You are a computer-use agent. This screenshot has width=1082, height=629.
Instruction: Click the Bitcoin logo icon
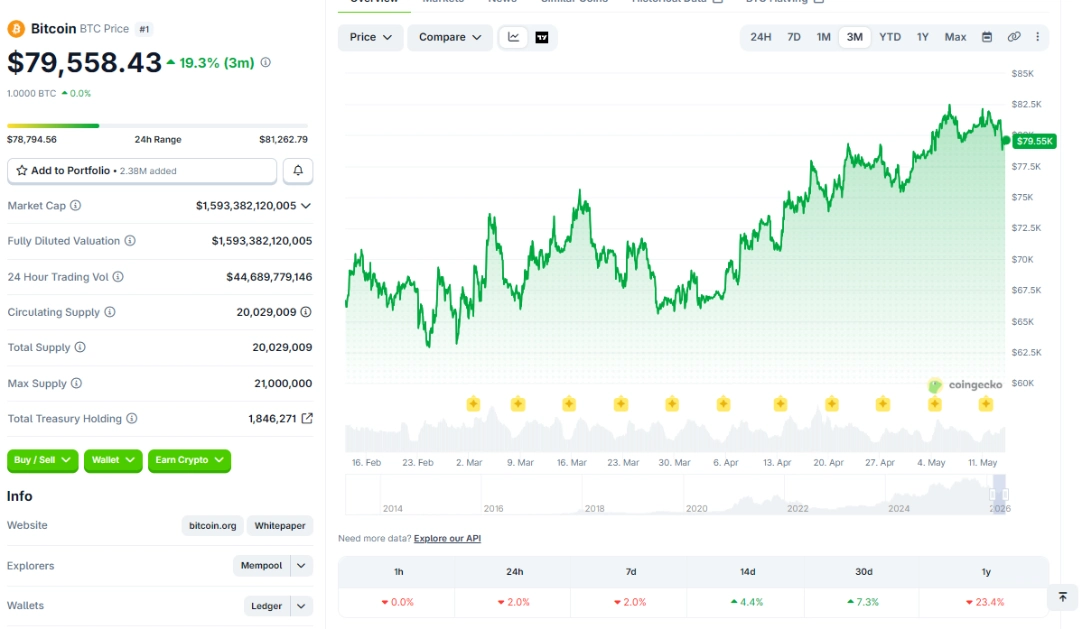tap(16, 29)
